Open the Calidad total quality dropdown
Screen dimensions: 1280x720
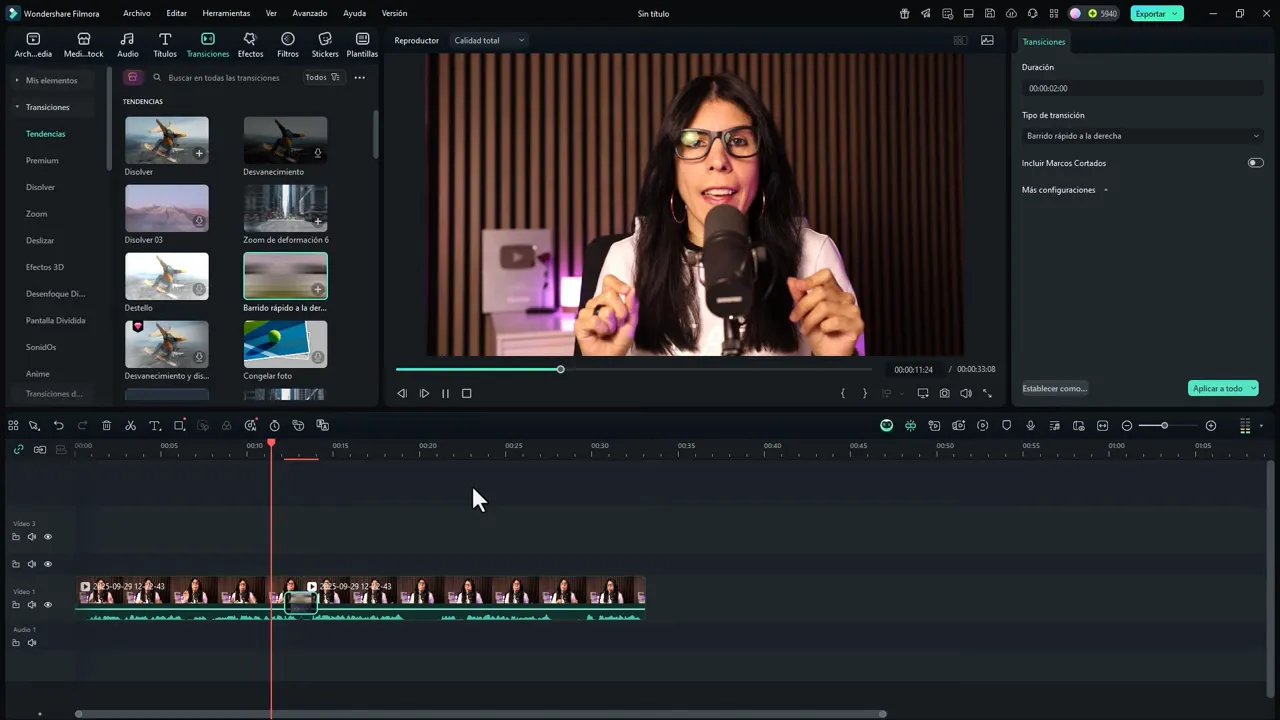click(x=489, y=41)
